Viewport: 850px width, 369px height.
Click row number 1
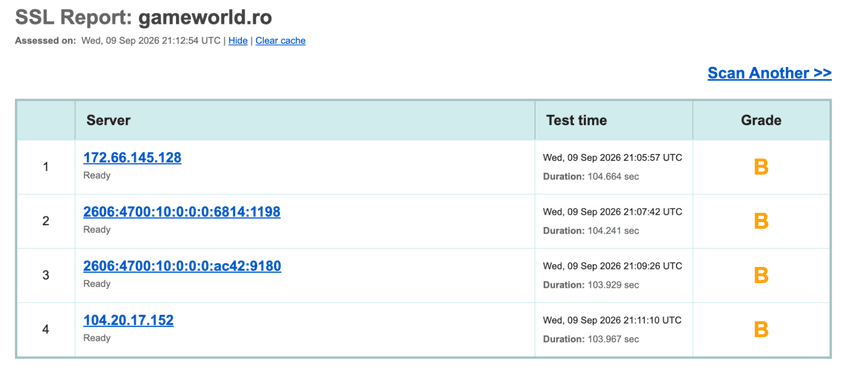46,167
